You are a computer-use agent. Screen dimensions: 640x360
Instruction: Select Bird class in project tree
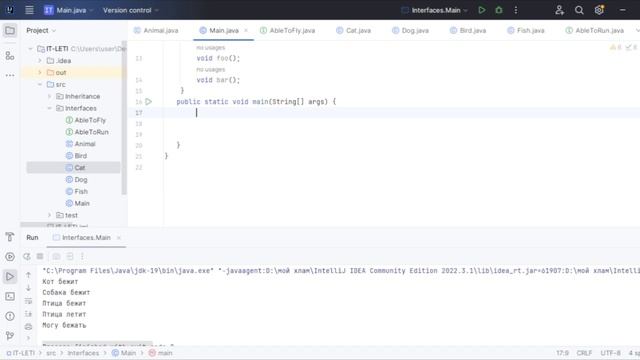pyautogui.click(x=76, y=156)
